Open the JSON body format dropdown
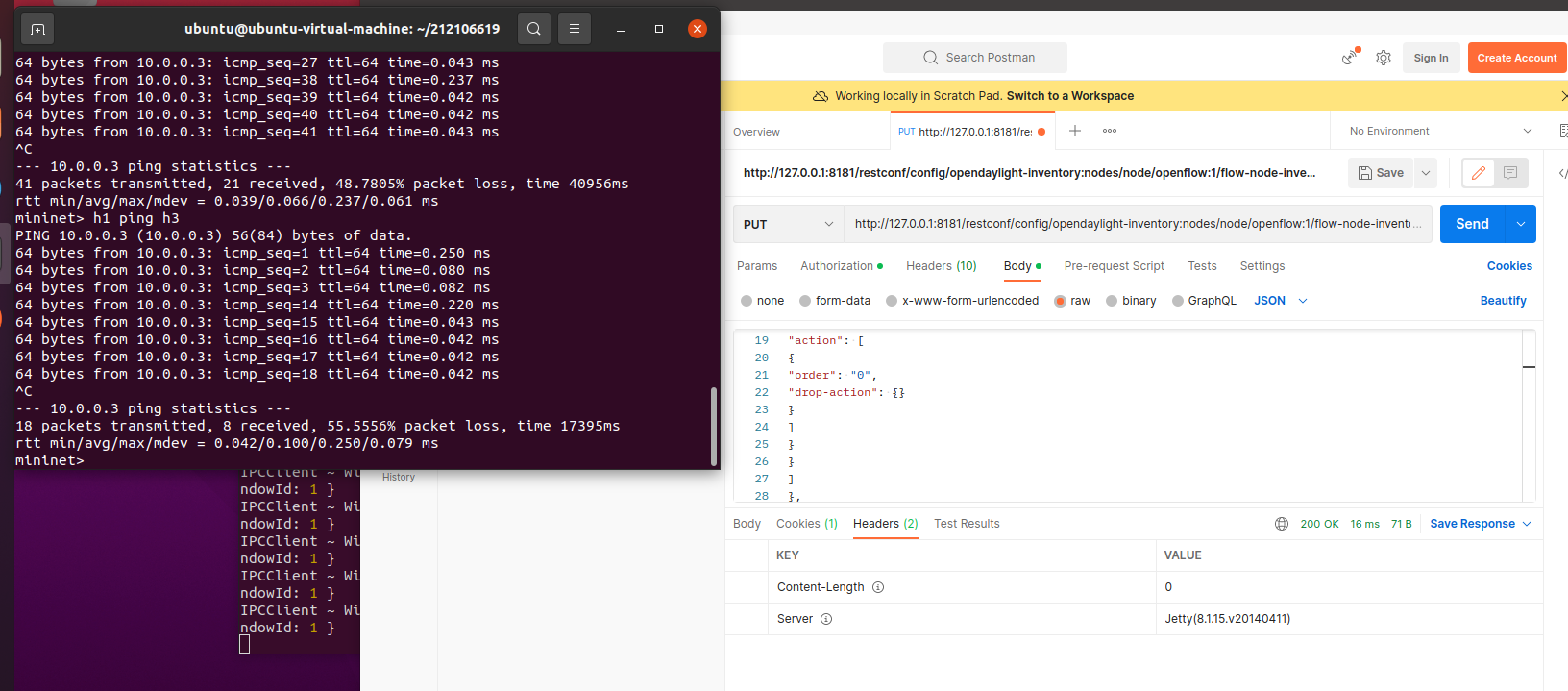 tap(1281, 301)
